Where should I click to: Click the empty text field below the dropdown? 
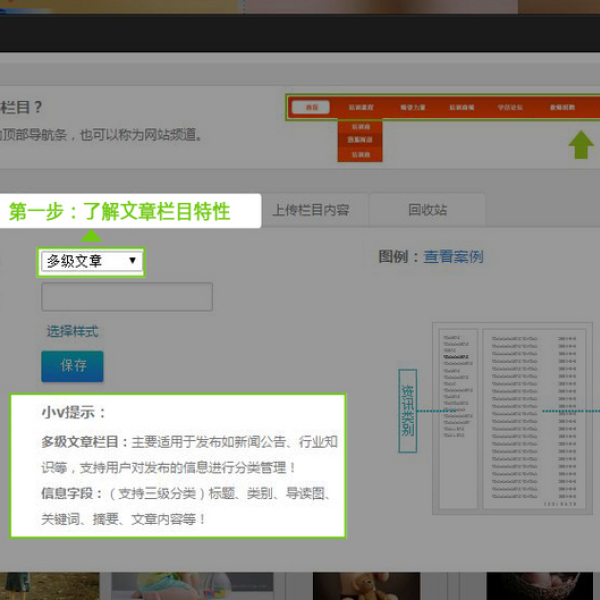click(127, 297)
